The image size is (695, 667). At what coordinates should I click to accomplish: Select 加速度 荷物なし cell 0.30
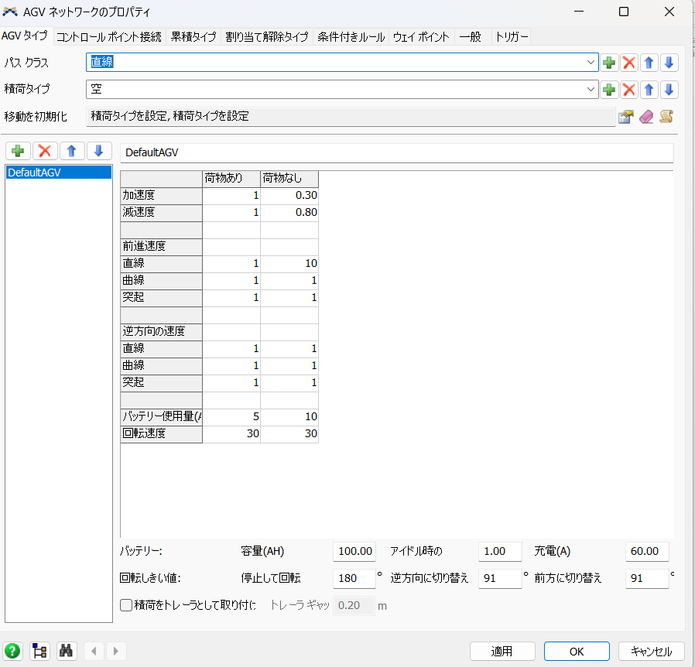click(289, 195)
